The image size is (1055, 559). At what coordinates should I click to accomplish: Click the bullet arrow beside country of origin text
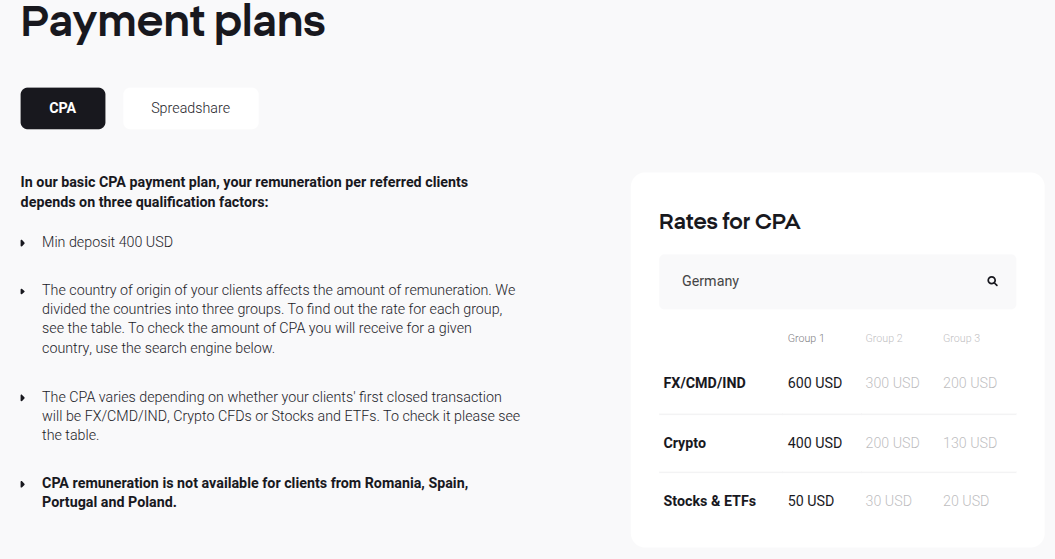pos(23,291)
